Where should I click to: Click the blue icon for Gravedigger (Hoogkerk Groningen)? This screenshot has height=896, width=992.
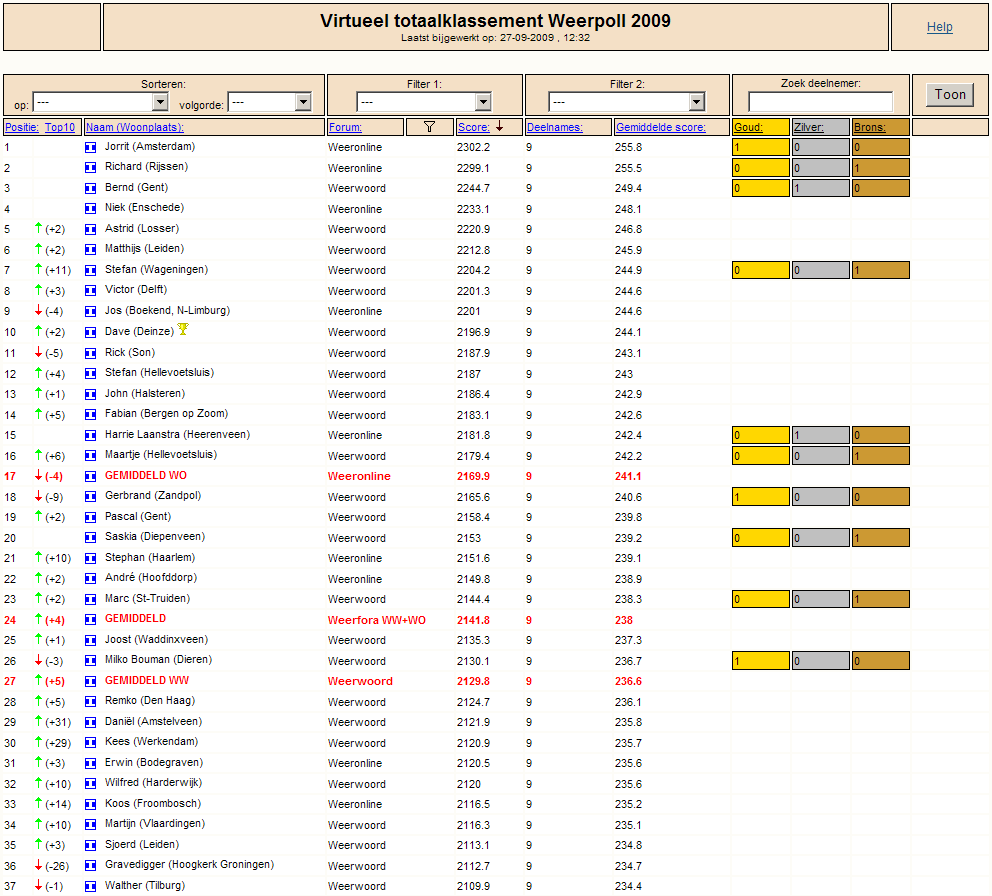pos(90,866)
